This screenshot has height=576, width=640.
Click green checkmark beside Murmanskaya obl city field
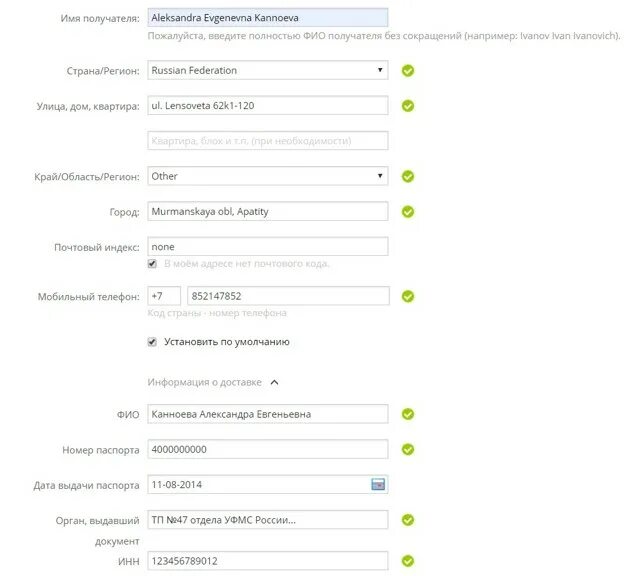(x=408, y=212)
